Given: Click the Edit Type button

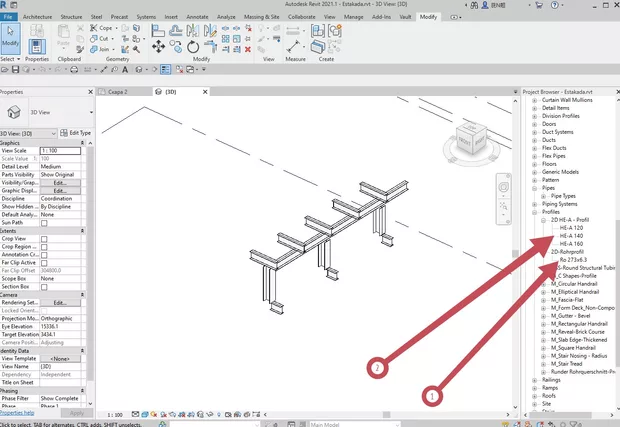Looking at the screenshot, I should tap(77, 132).
